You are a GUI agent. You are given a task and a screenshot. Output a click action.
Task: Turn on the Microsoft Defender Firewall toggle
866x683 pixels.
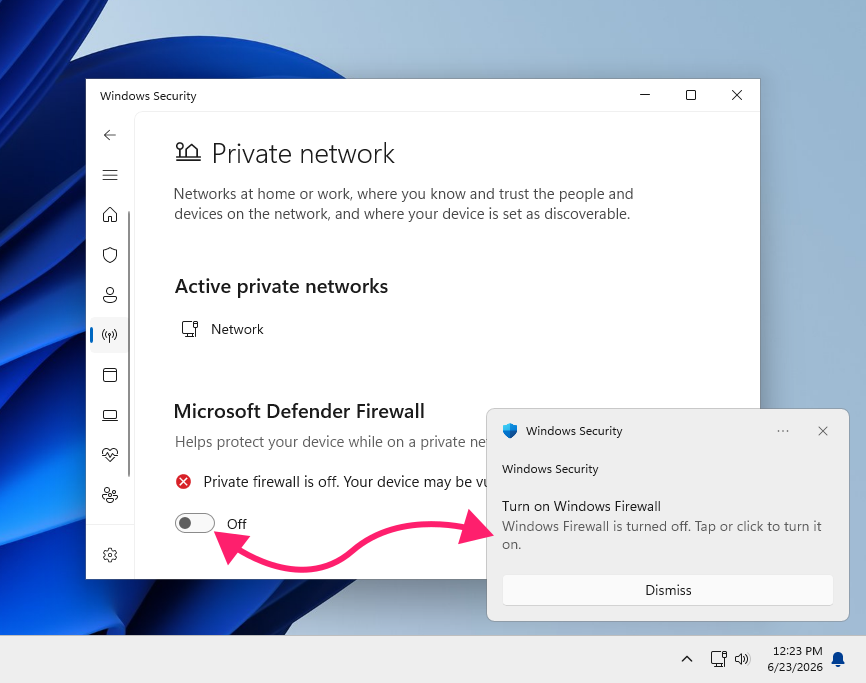pos(194,523)
